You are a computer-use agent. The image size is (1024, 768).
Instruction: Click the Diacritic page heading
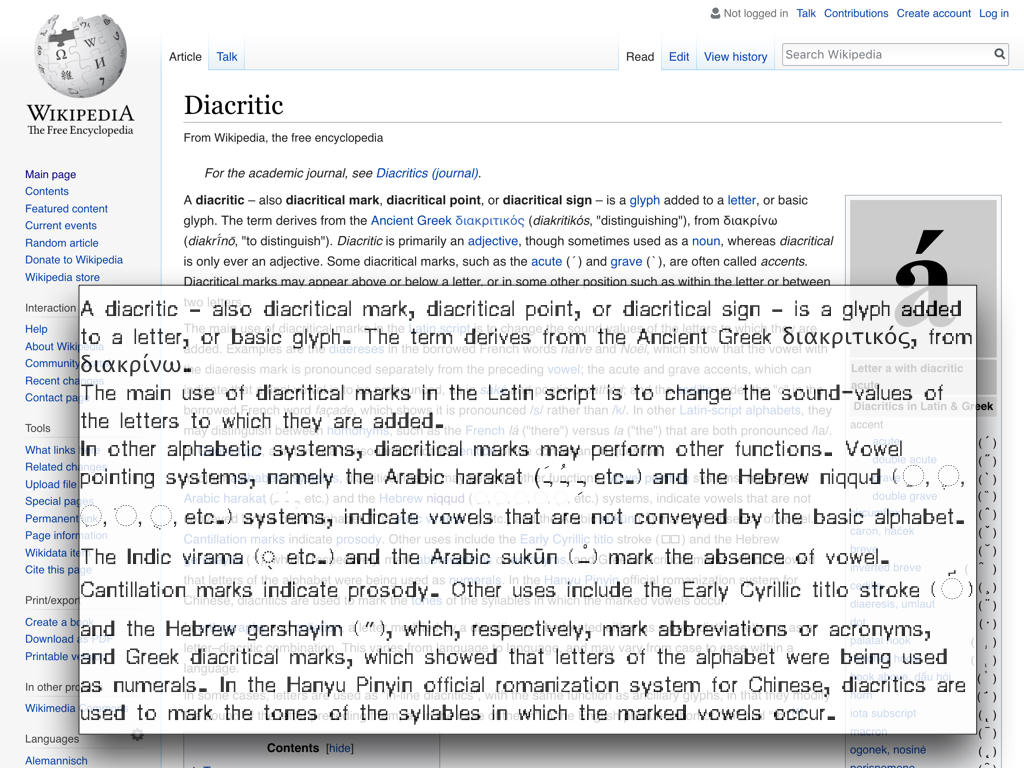click(233, 105)
